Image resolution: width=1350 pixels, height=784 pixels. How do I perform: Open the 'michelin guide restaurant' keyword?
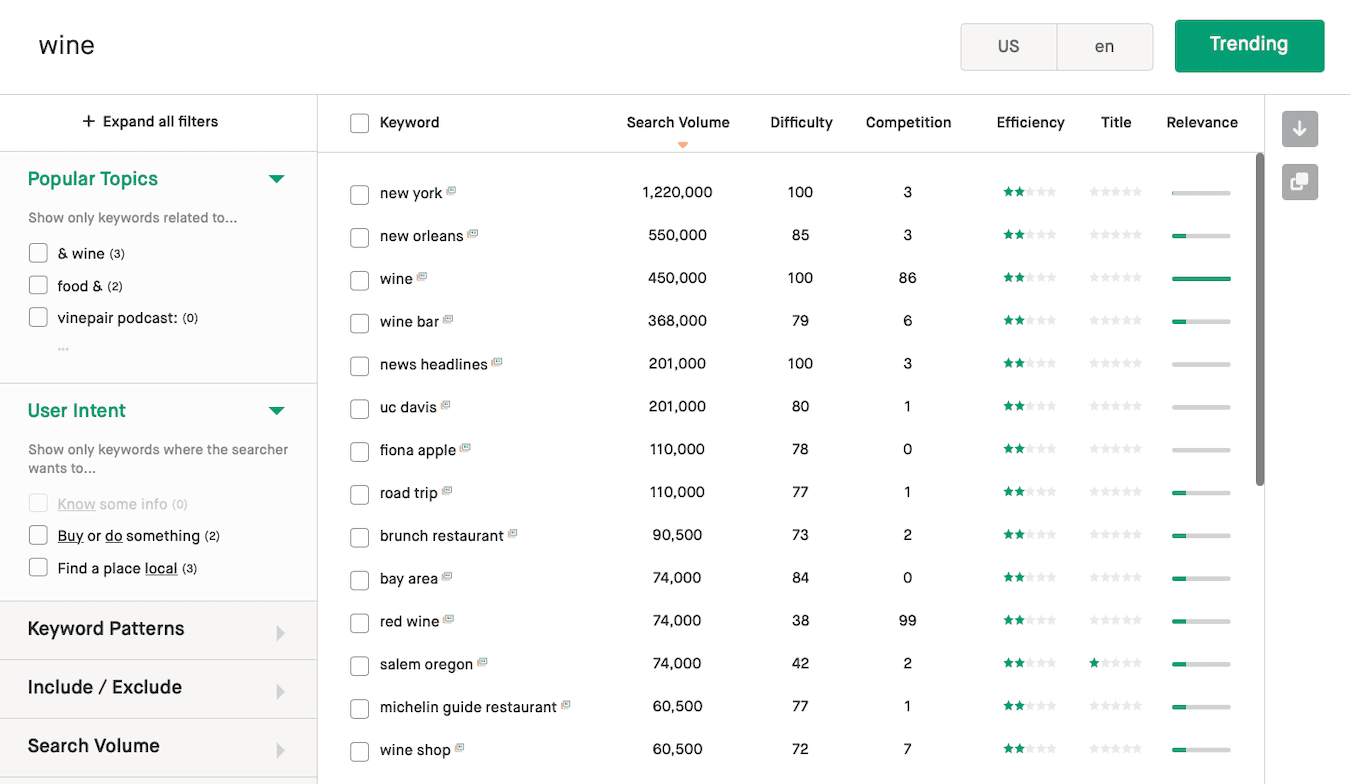(x=468, y=707)
